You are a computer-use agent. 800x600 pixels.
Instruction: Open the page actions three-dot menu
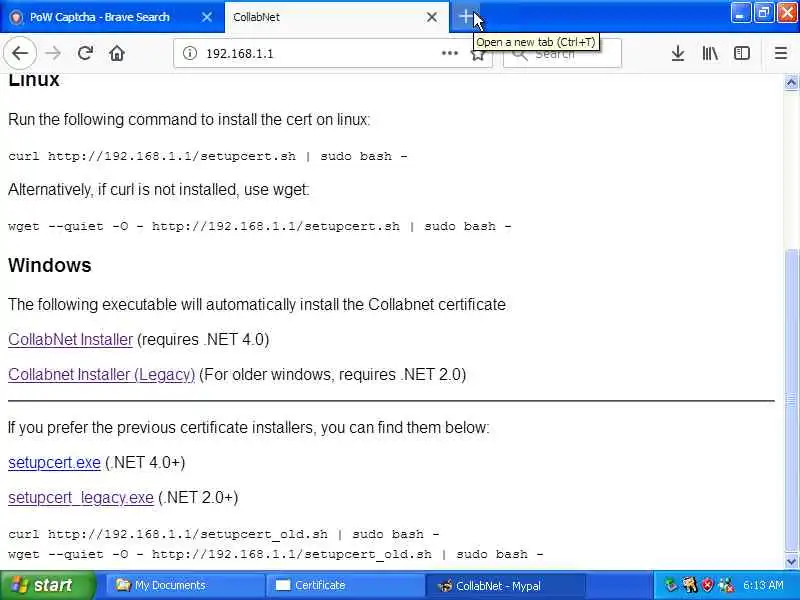point(449,53)
